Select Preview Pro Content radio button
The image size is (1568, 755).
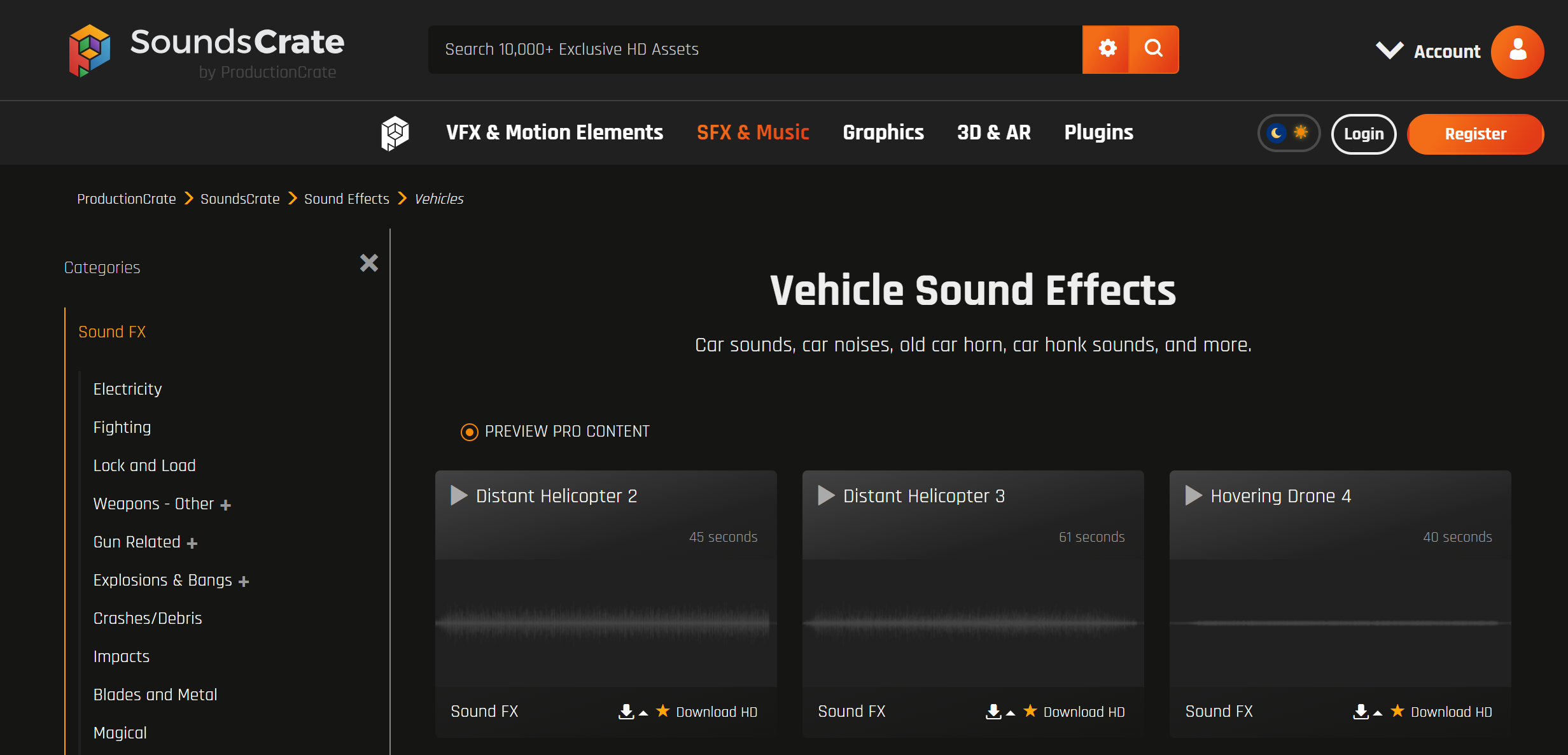pyautogui.click(x=470, y=432)
